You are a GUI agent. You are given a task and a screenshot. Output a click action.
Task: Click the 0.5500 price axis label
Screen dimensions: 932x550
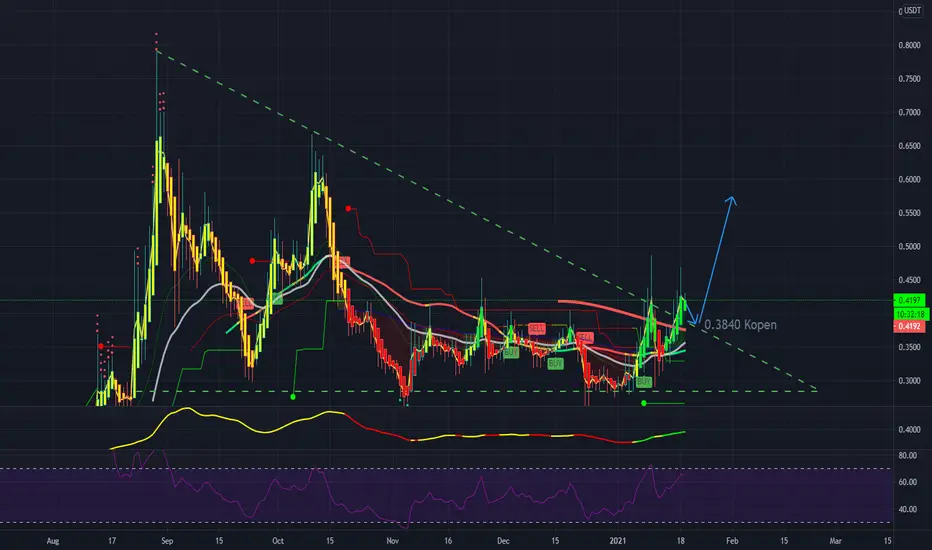click(909, 213)
